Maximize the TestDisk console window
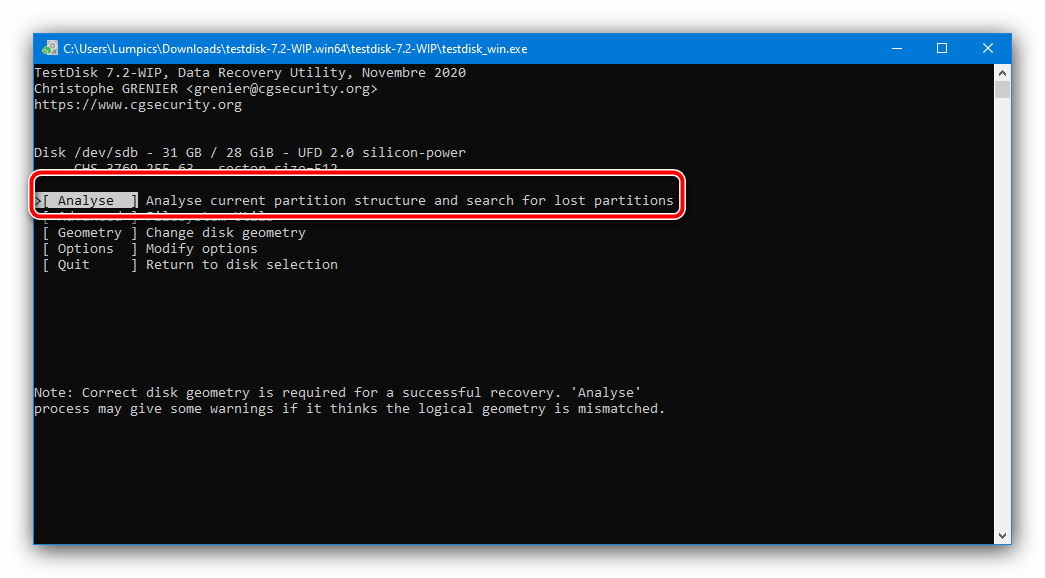Viewport: 1045px width, 578px height. (942, 48)
